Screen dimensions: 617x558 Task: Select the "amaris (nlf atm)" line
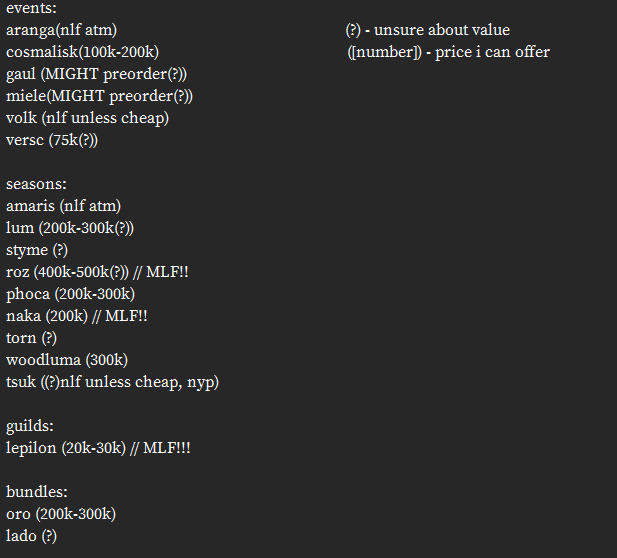tap(63, 206)
